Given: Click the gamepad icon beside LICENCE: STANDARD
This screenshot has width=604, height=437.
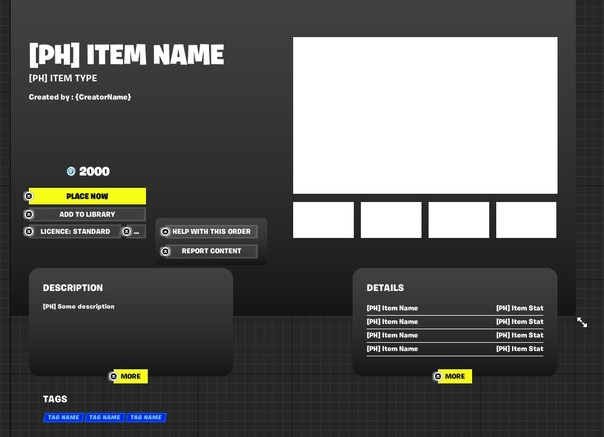Looking at the screenshot, I should (x=29, y=231).
